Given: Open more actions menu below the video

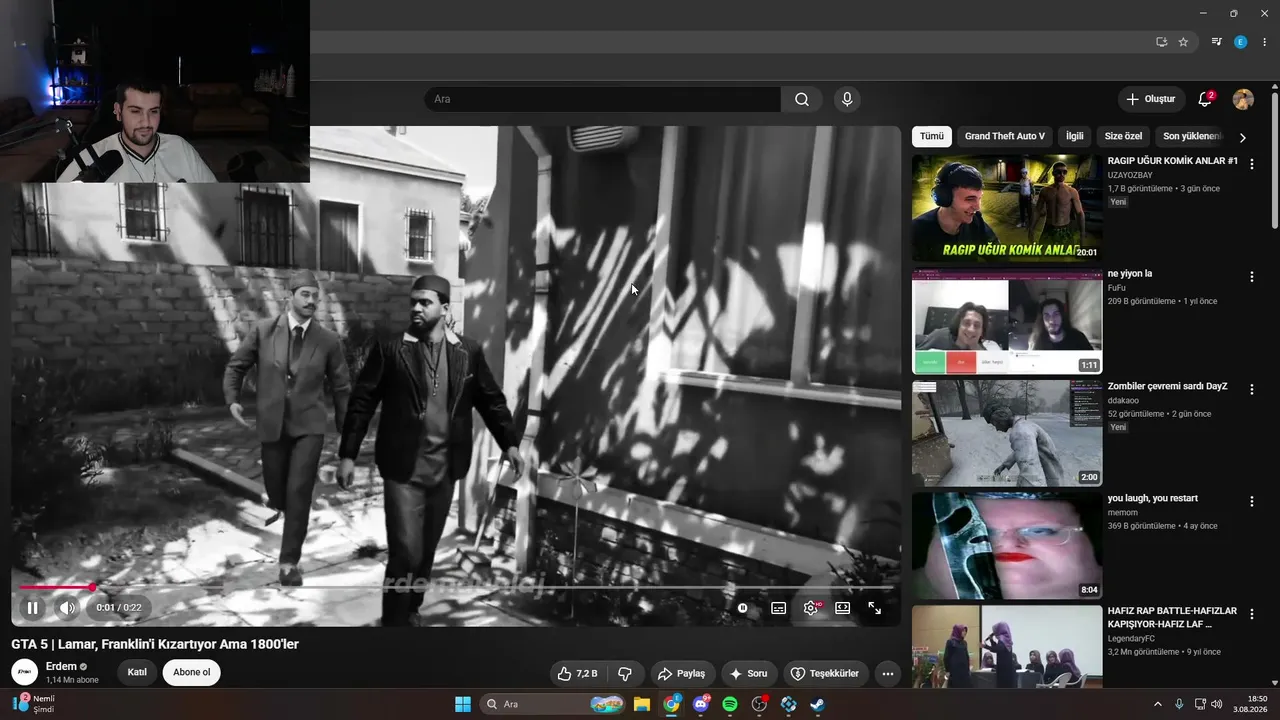Looking at the screenshot, I should [887, 673].
